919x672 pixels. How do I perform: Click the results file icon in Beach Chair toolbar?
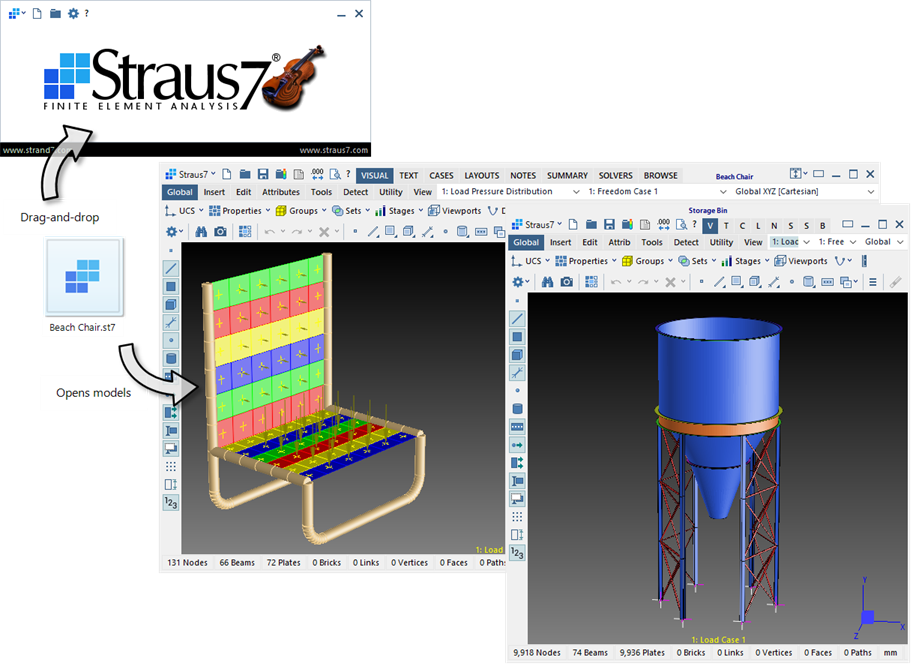click(281, 174)
